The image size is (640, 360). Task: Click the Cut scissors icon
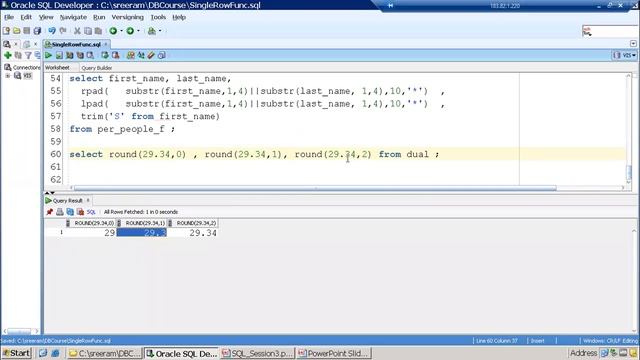tap(77, 31)
